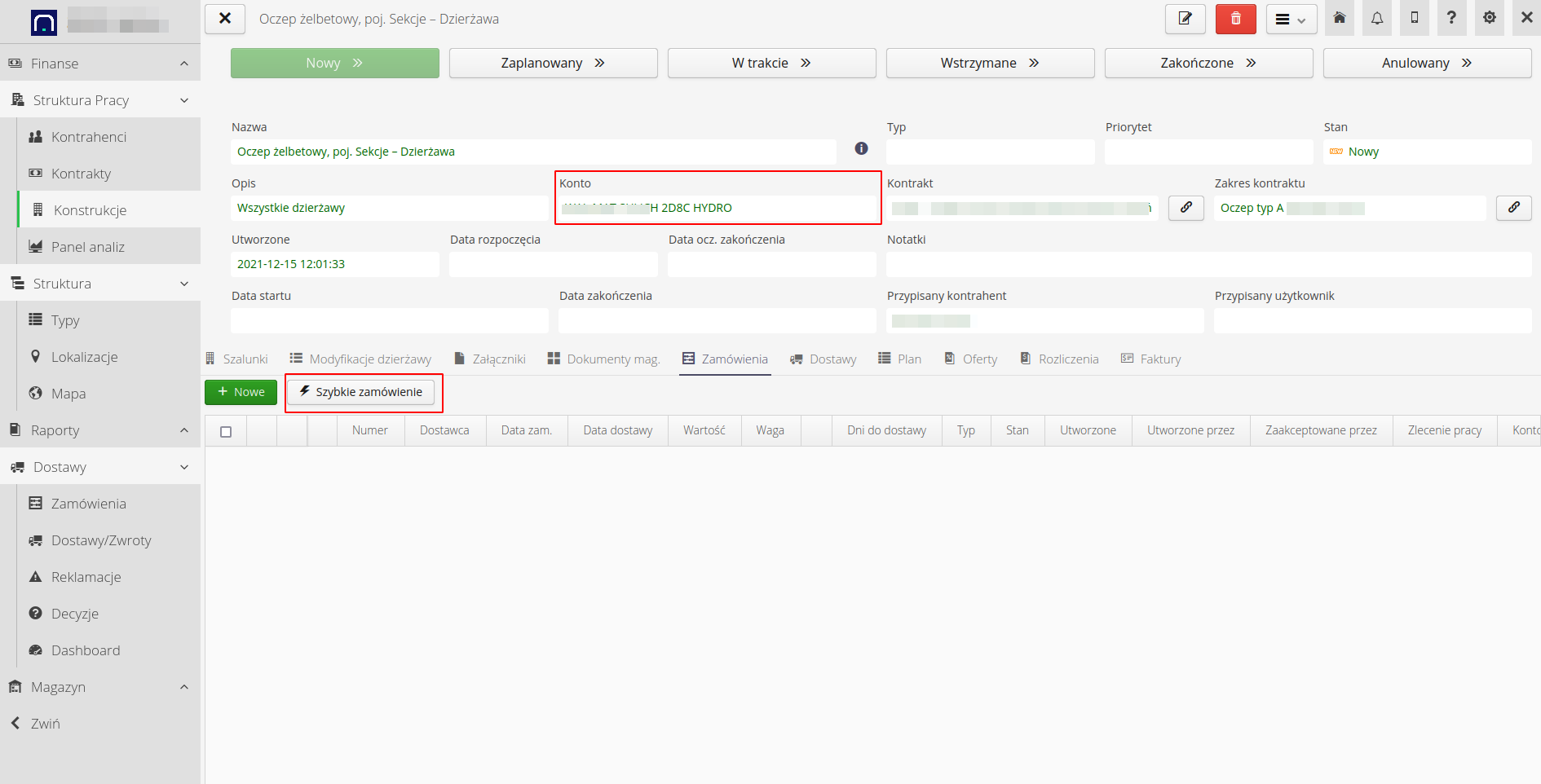The height and width of the screenshot is (784, 1541).
Task: Expand the Magazyn sidebar section
Action: point(183,687)
